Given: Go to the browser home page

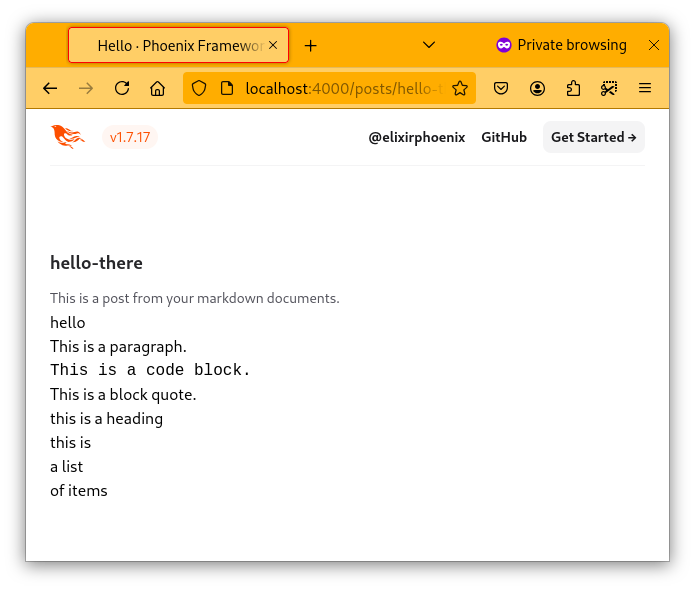Looking at the screenshot, I should 158,88.
